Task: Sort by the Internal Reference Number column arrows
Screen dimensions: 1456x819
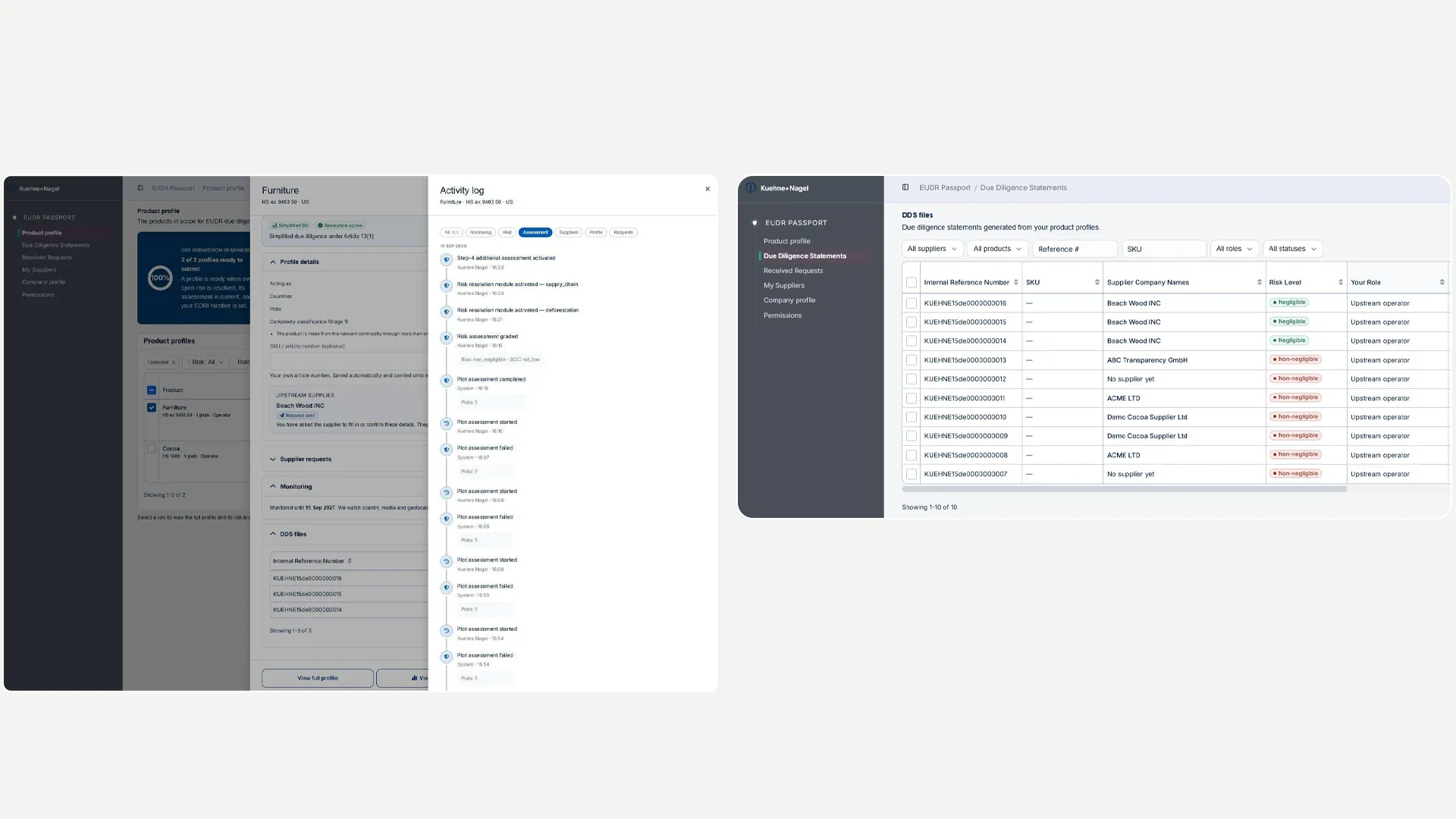Action: click(1016, 282)
